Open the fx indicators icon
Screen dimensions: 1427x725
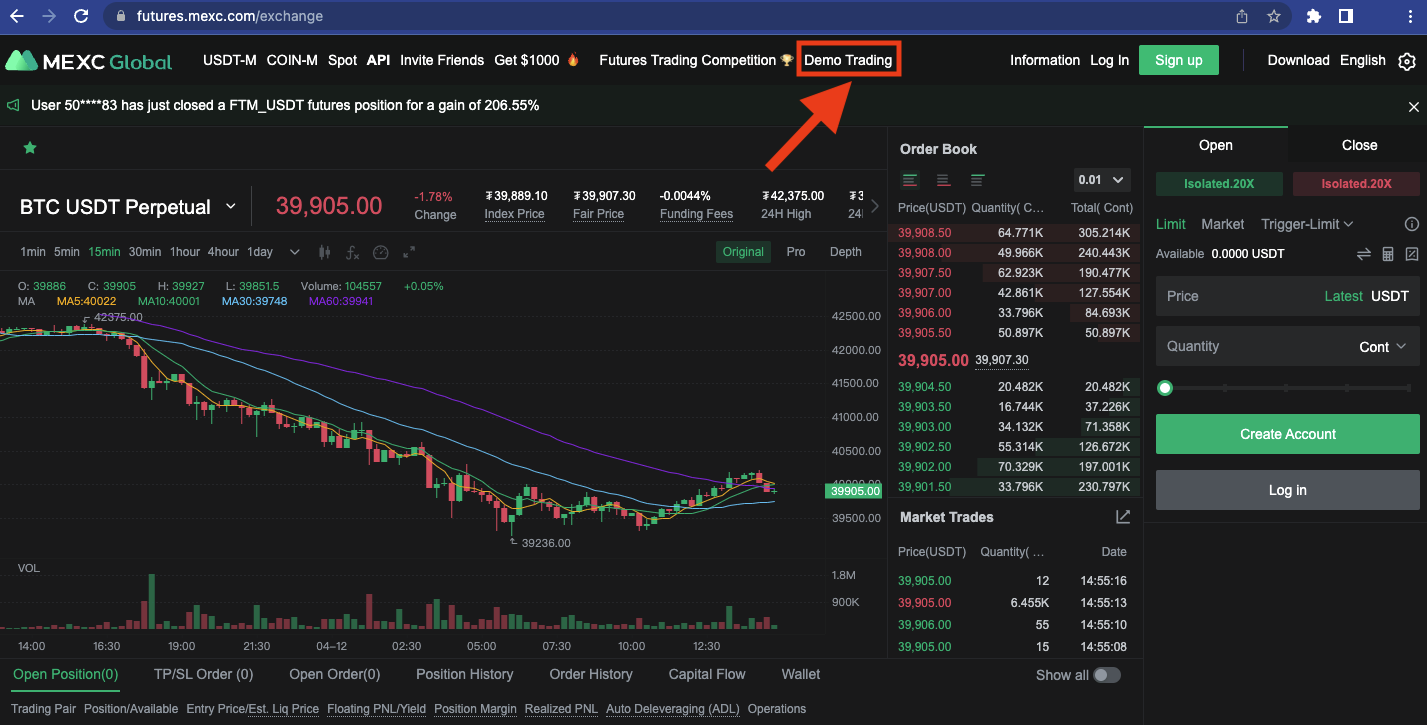(352, 252)
